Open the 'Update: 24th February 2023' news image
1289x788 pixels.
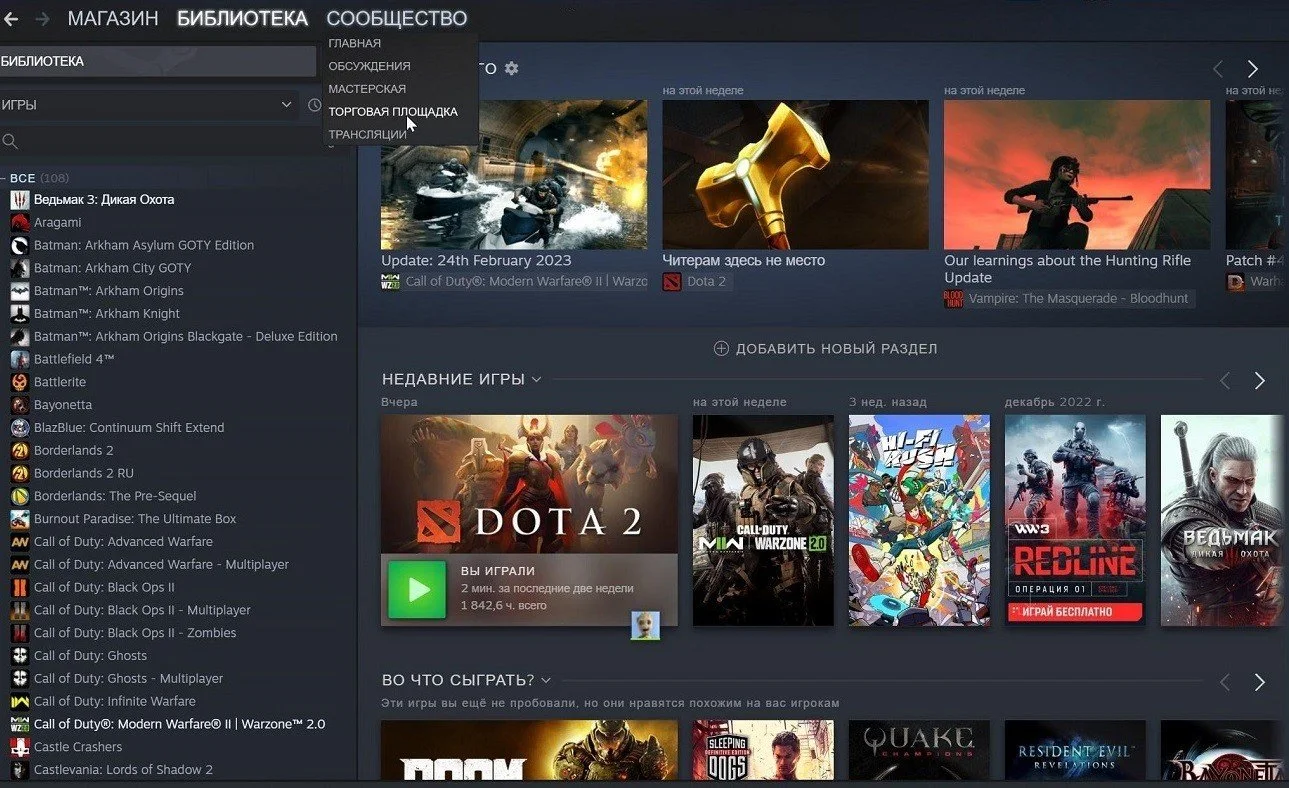[x=514, y=175]
